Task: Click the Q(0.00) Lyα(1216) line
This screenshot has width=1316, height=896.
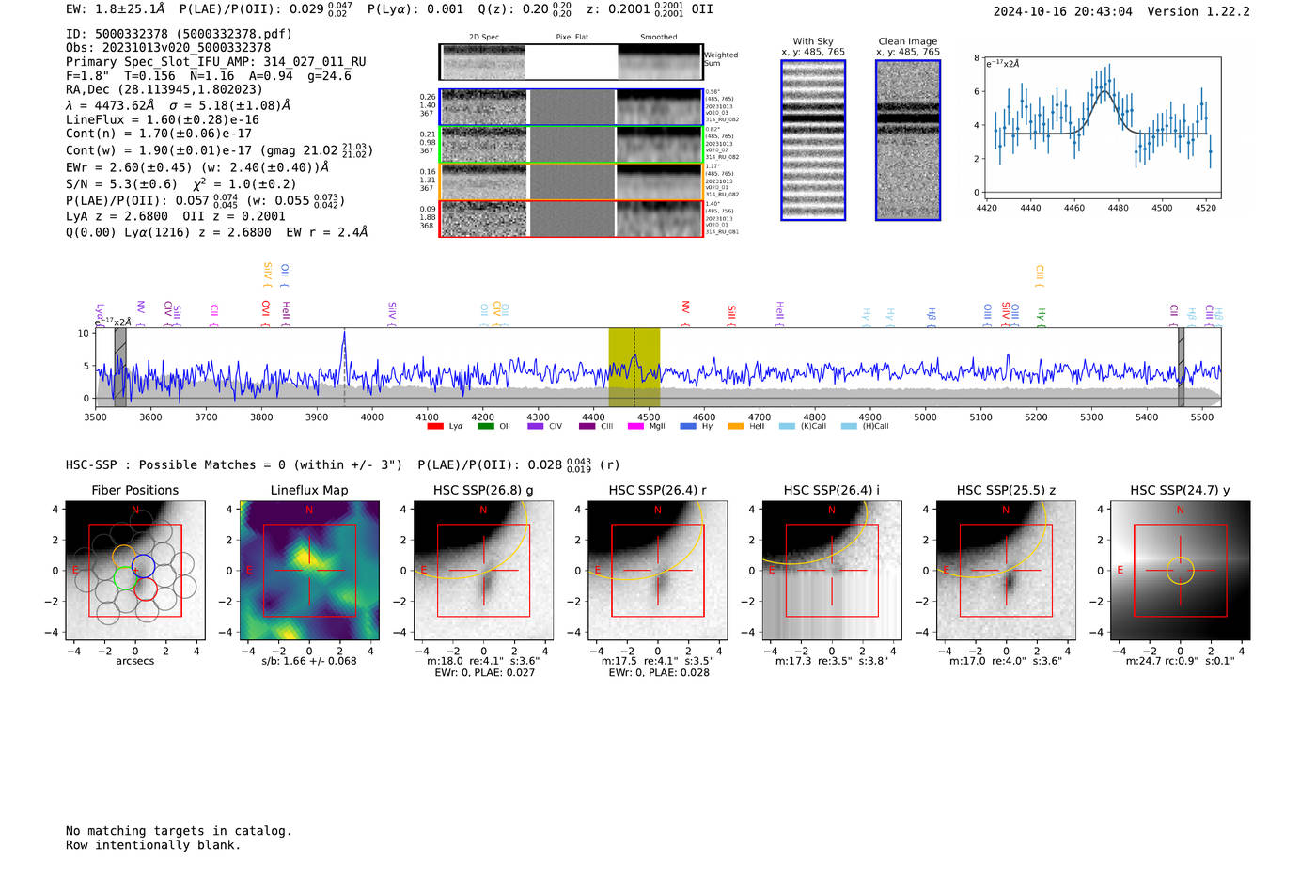Action: 217,232
